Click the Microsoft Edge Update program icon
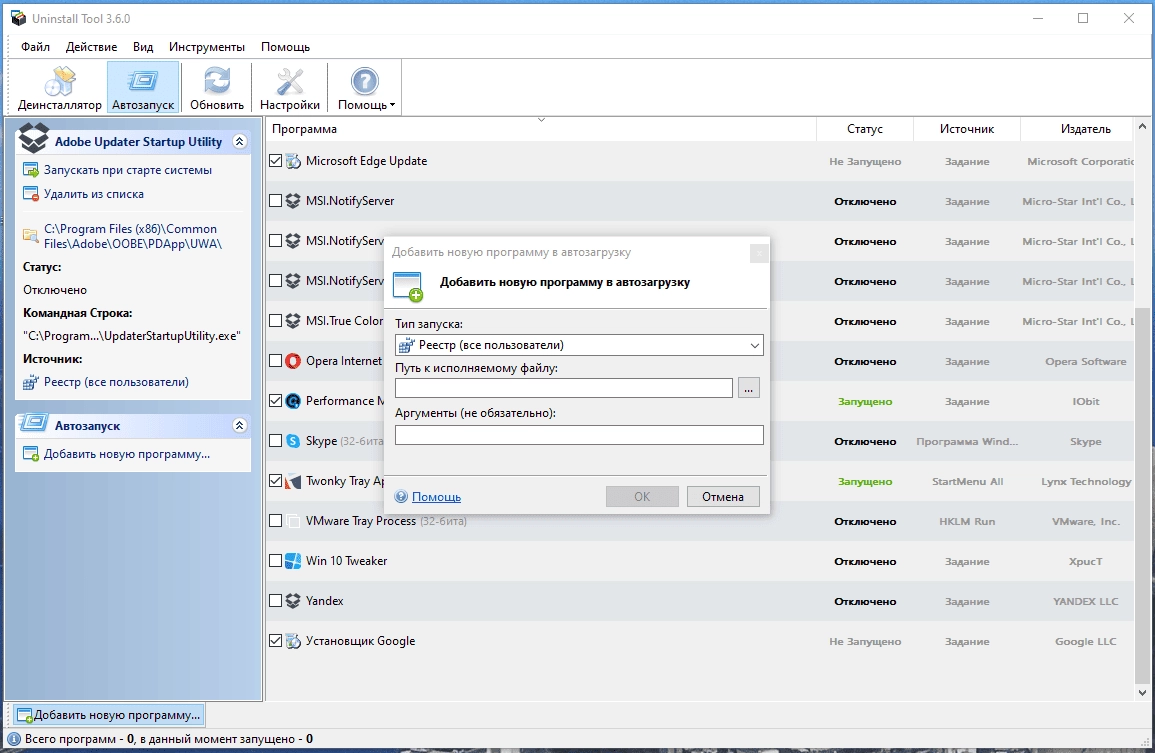The width and height of the screenshot is (1155, 753). (293, 161)
